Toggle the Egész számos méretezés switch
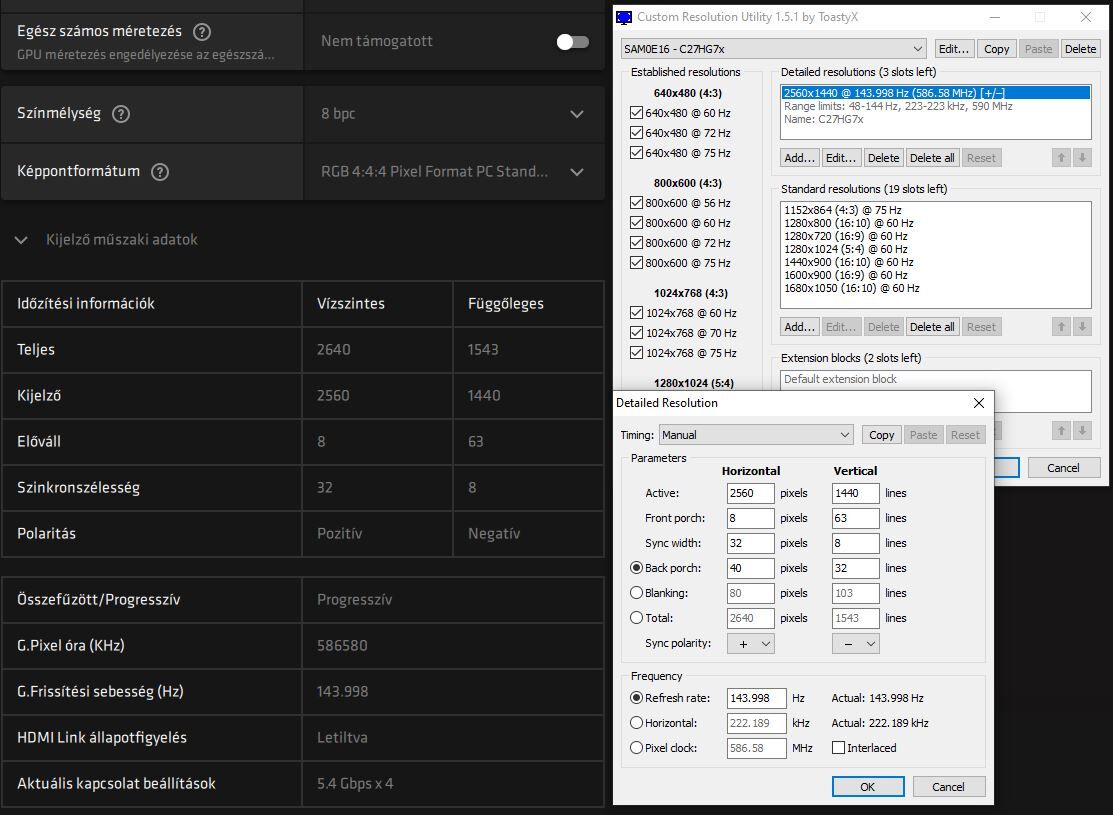 point(573,42)
